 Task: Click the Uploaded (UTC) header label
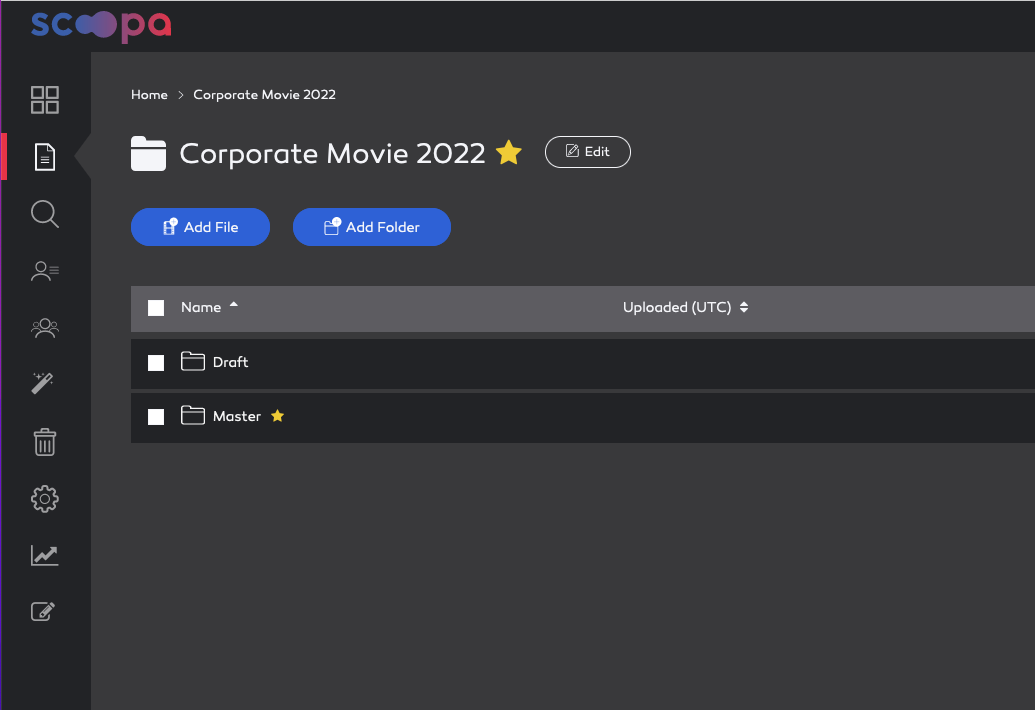677,307
